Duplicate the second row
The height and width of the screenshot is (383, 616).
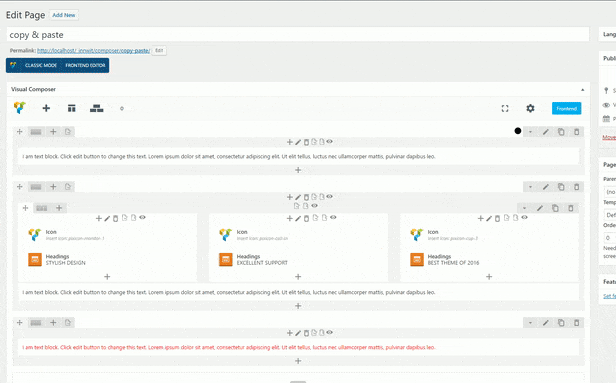coord(561,187)
